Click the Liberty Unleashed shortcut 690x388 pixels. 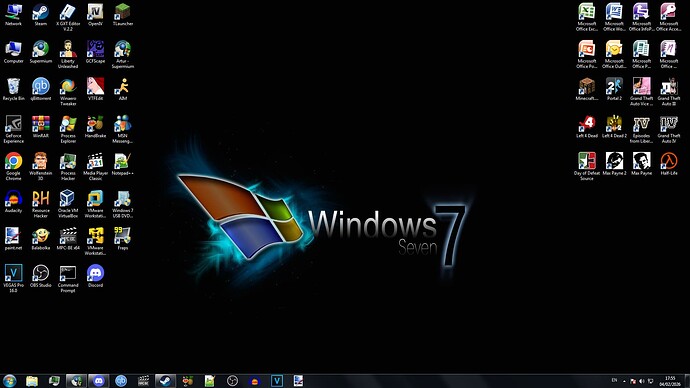(68, 55)
